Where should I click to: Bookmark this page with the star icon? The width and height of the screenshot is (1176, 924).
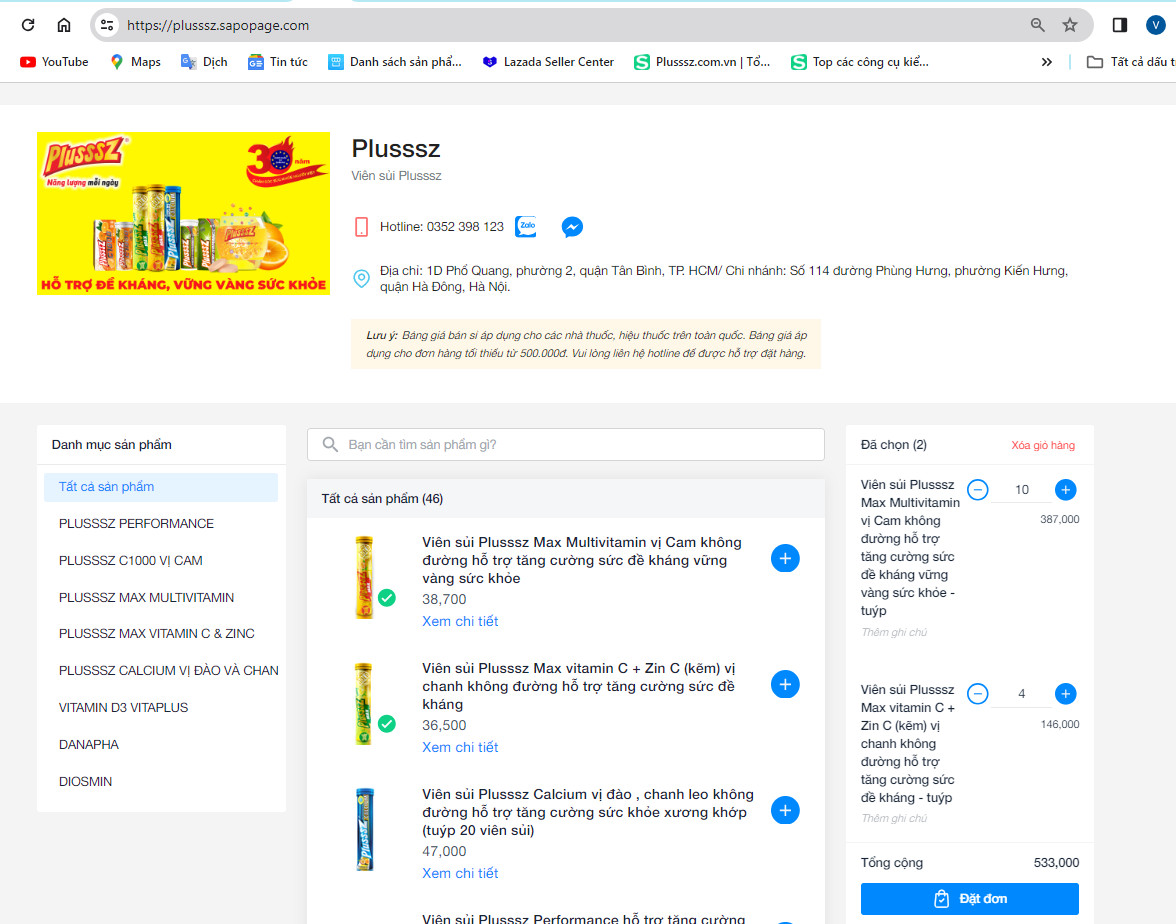pyautogui.click(x=1070, y=25)
